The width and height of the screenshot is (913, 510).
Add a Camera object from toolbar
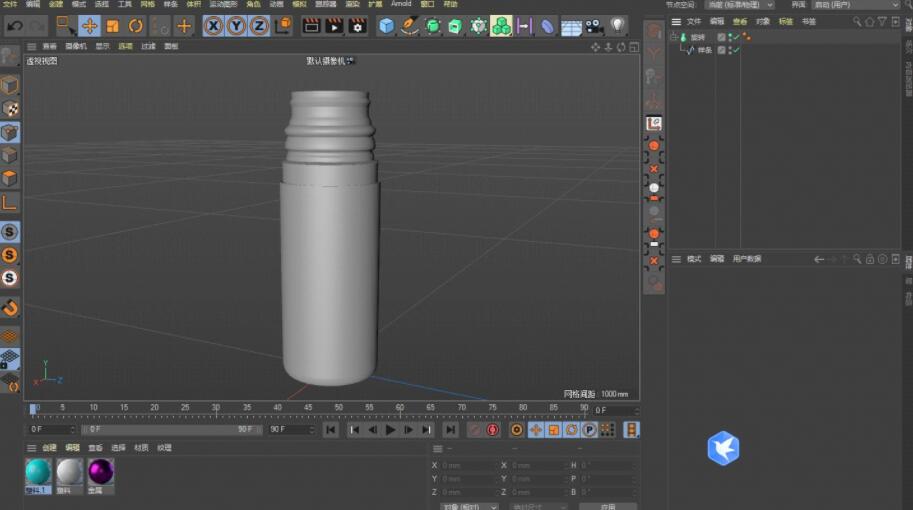click(x=595, y=26)
